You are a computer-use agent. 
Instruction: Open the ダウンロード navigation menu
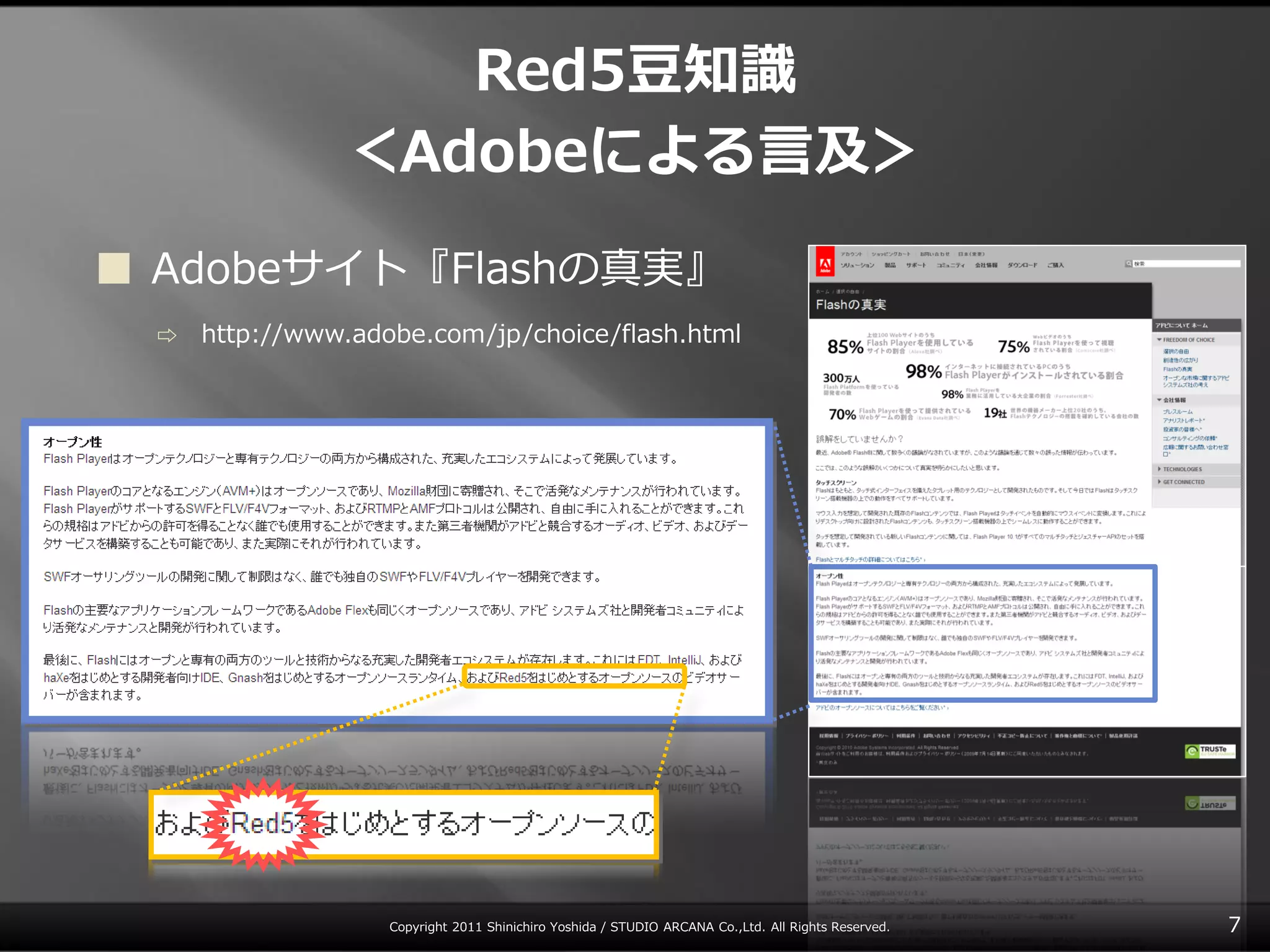[x=1022, y=265]
